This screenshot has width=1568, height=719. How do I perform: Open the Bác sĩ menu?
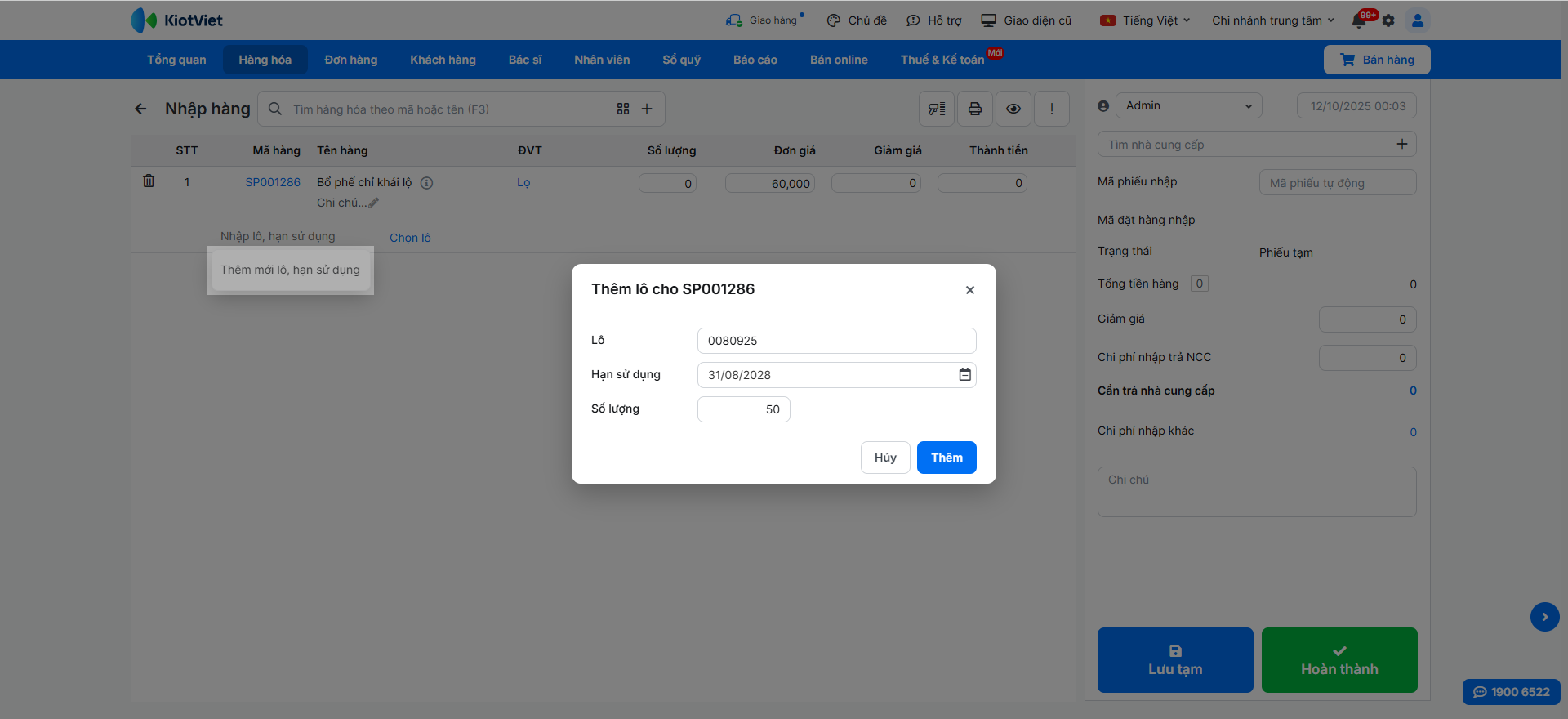click(525, 60)
